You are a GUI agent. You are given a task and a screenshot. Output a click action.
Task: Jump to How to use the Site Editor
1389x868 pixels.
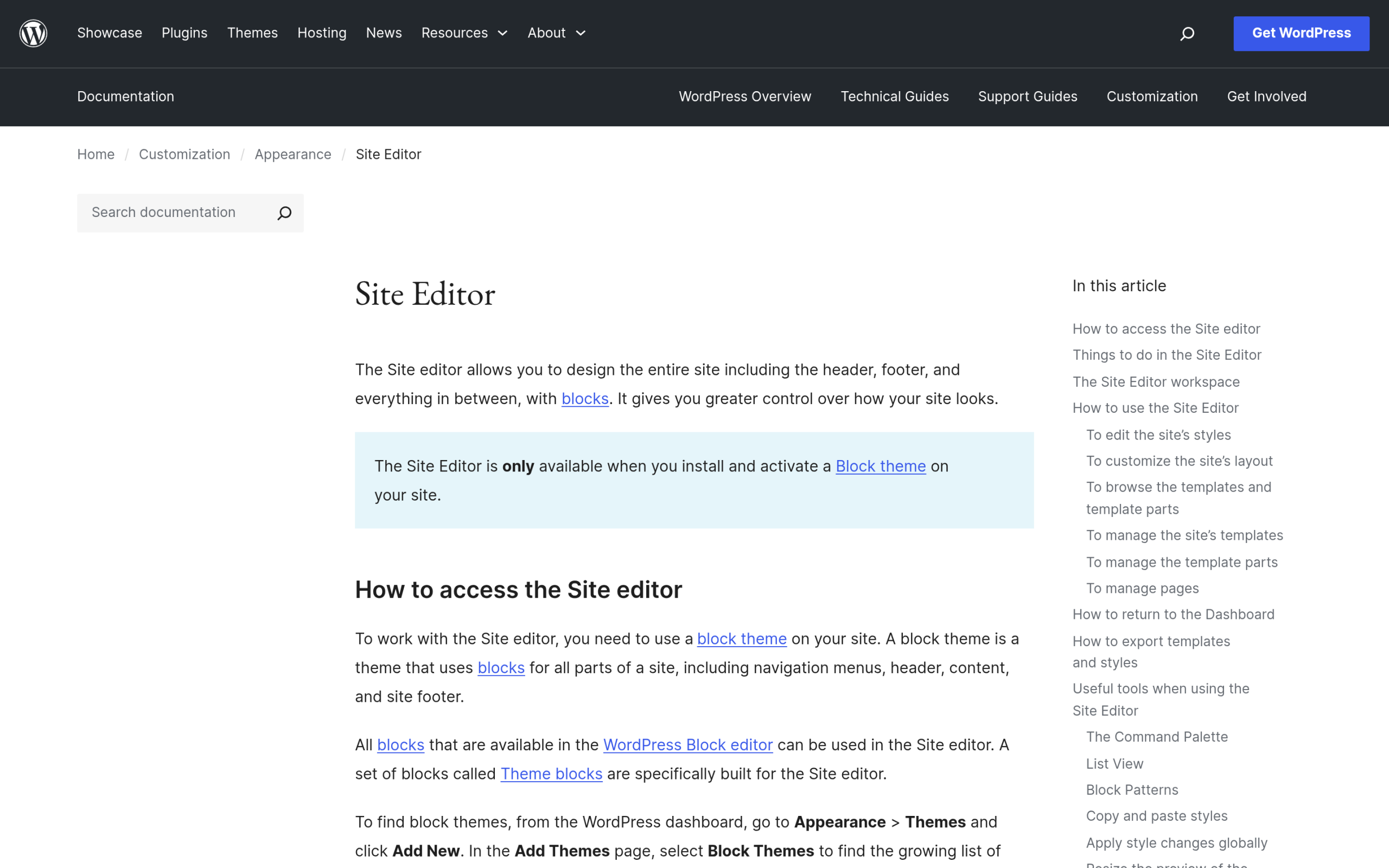pyautogui.click(x=1155, y=407)
